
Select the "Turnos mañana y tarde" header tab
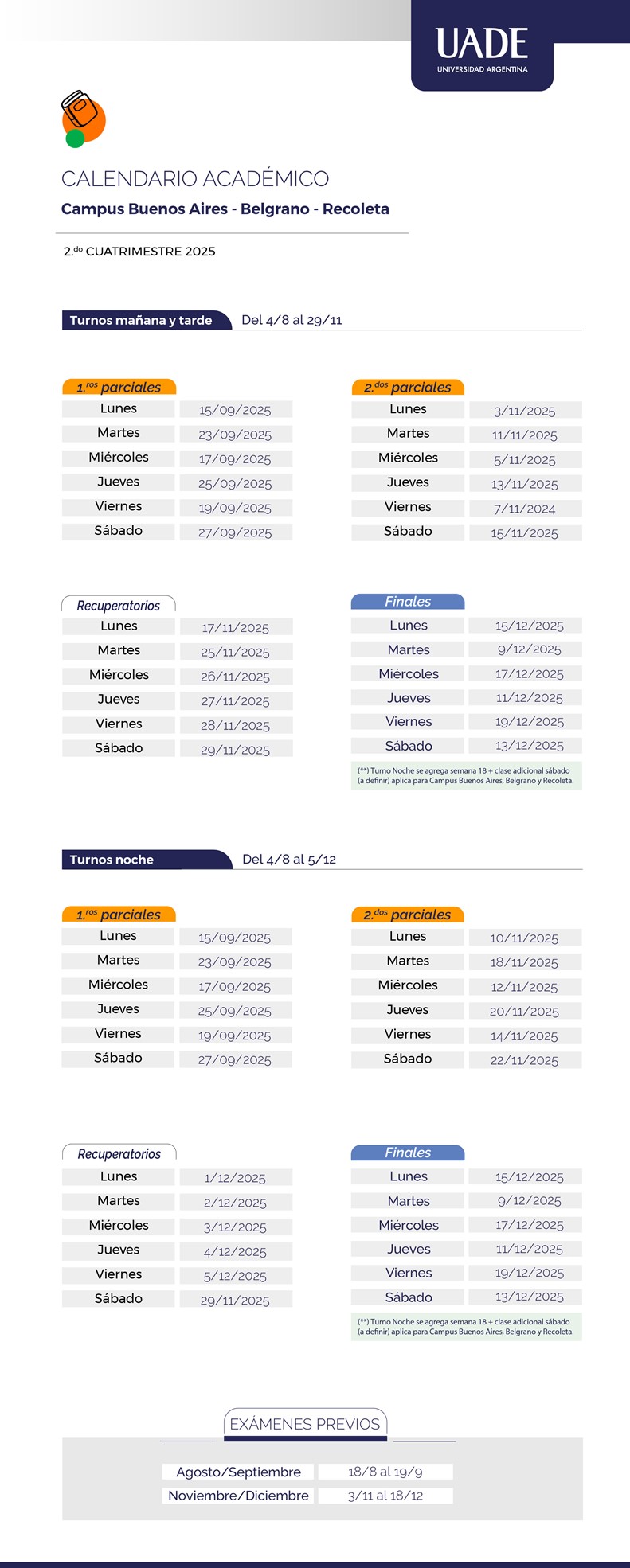tap(141, 320)
